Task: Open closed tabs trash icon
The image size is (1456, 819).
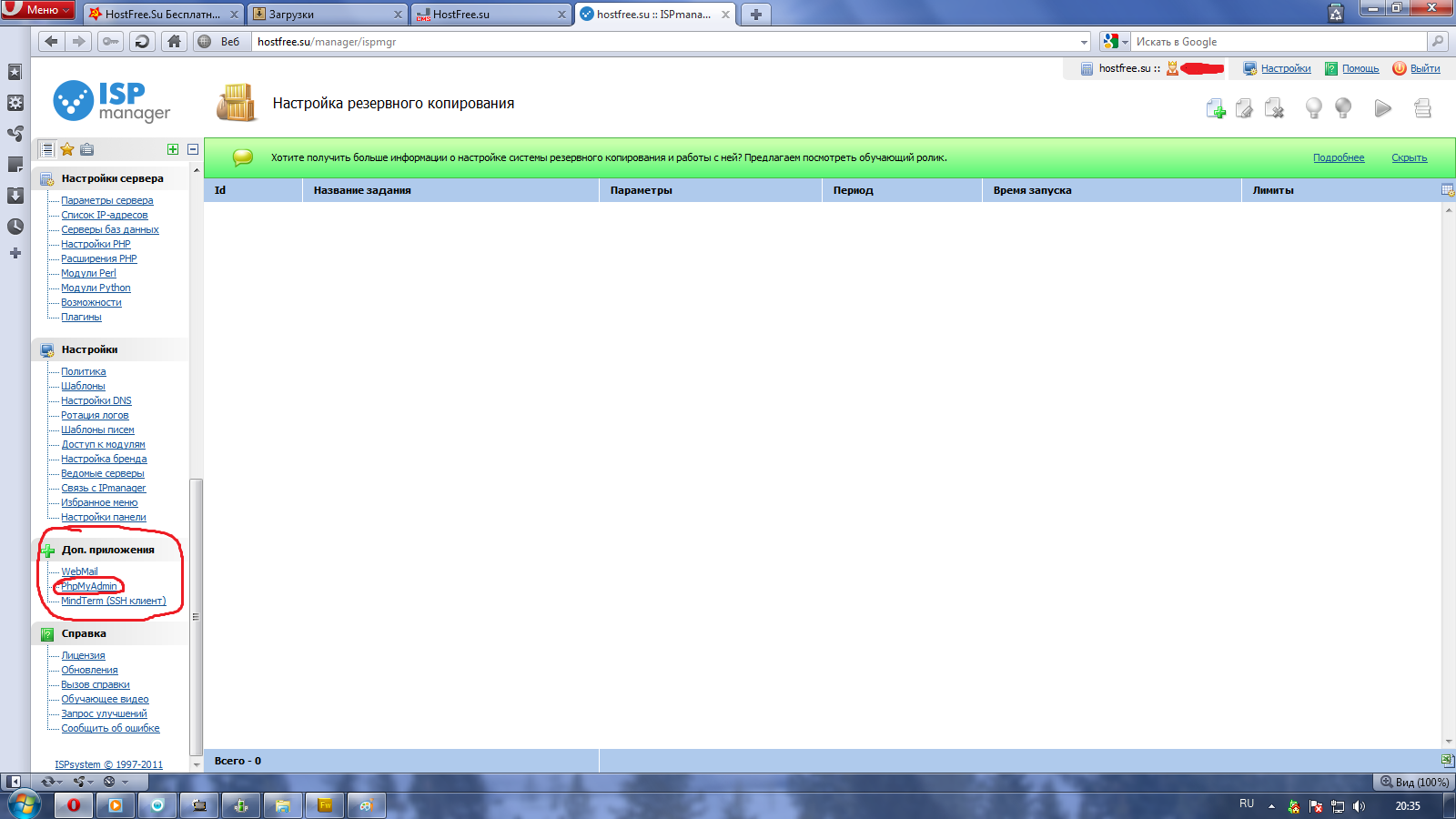Action: pos(1336,13)
